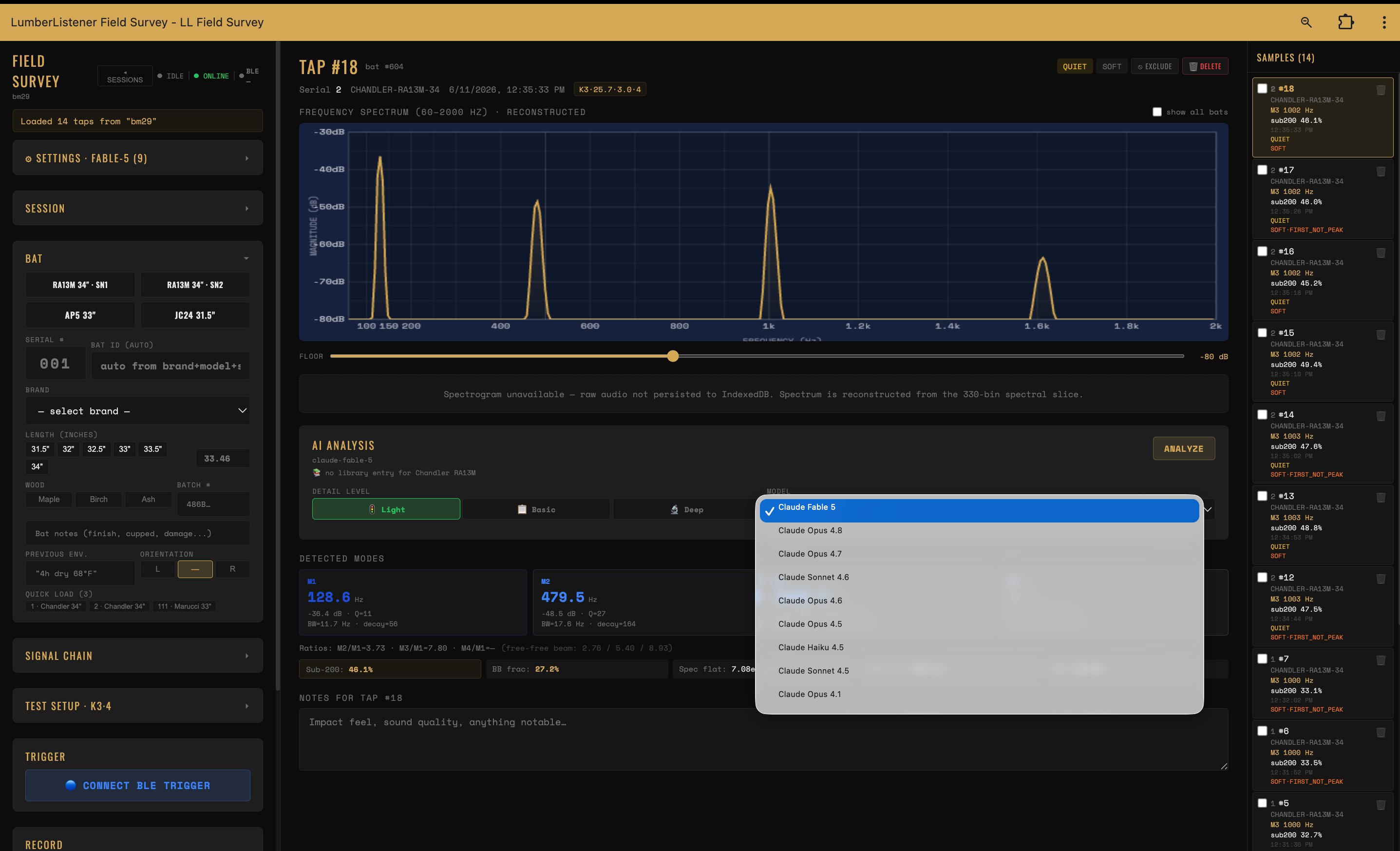
Task: Set the Floor slider handle
Action: (673, 356)
